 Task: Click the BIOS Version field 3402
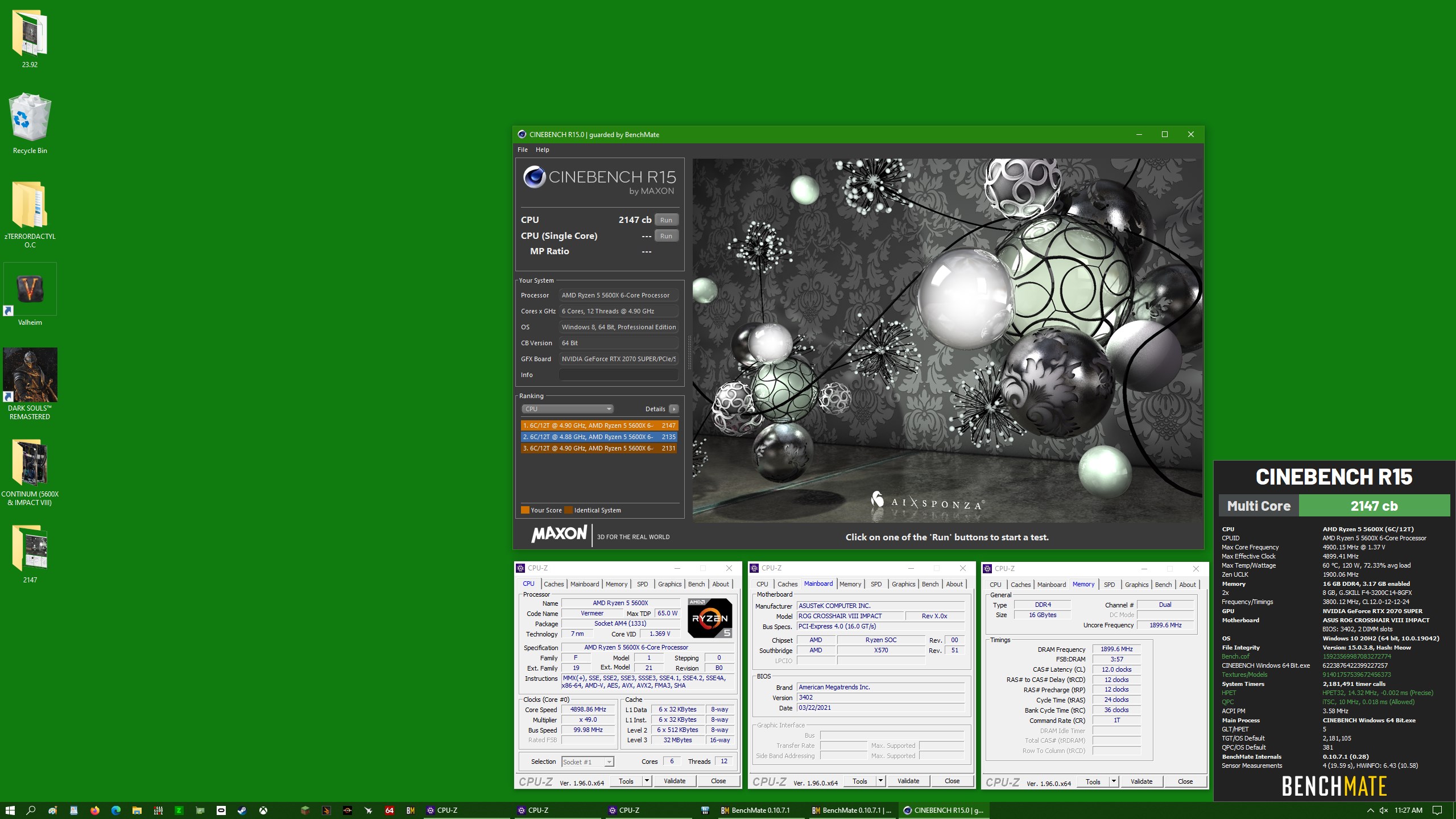pyautogui.click(x=880, y=697)
